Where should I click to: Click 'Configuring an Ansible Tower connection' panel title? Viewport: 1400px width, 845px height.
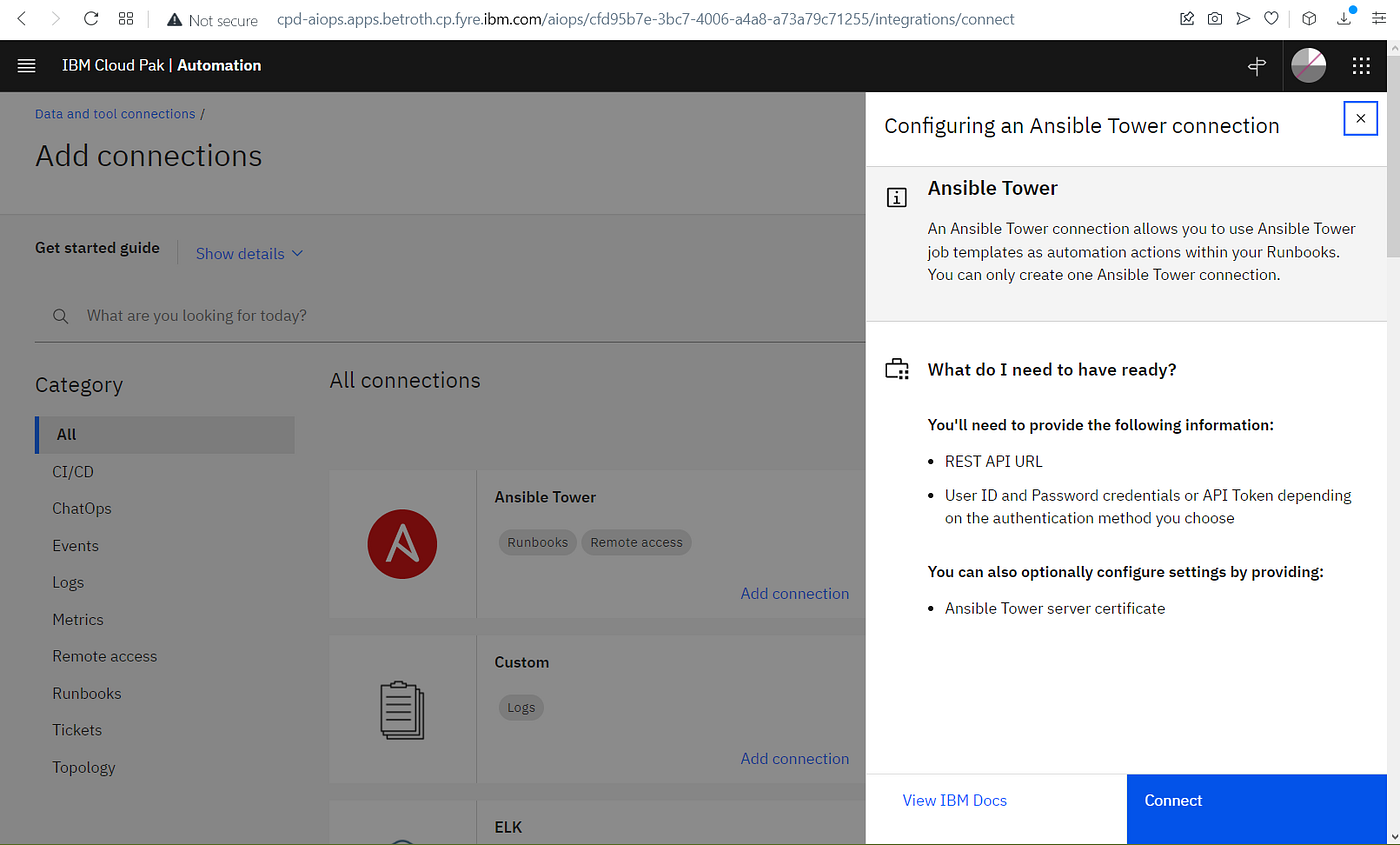1082,126
